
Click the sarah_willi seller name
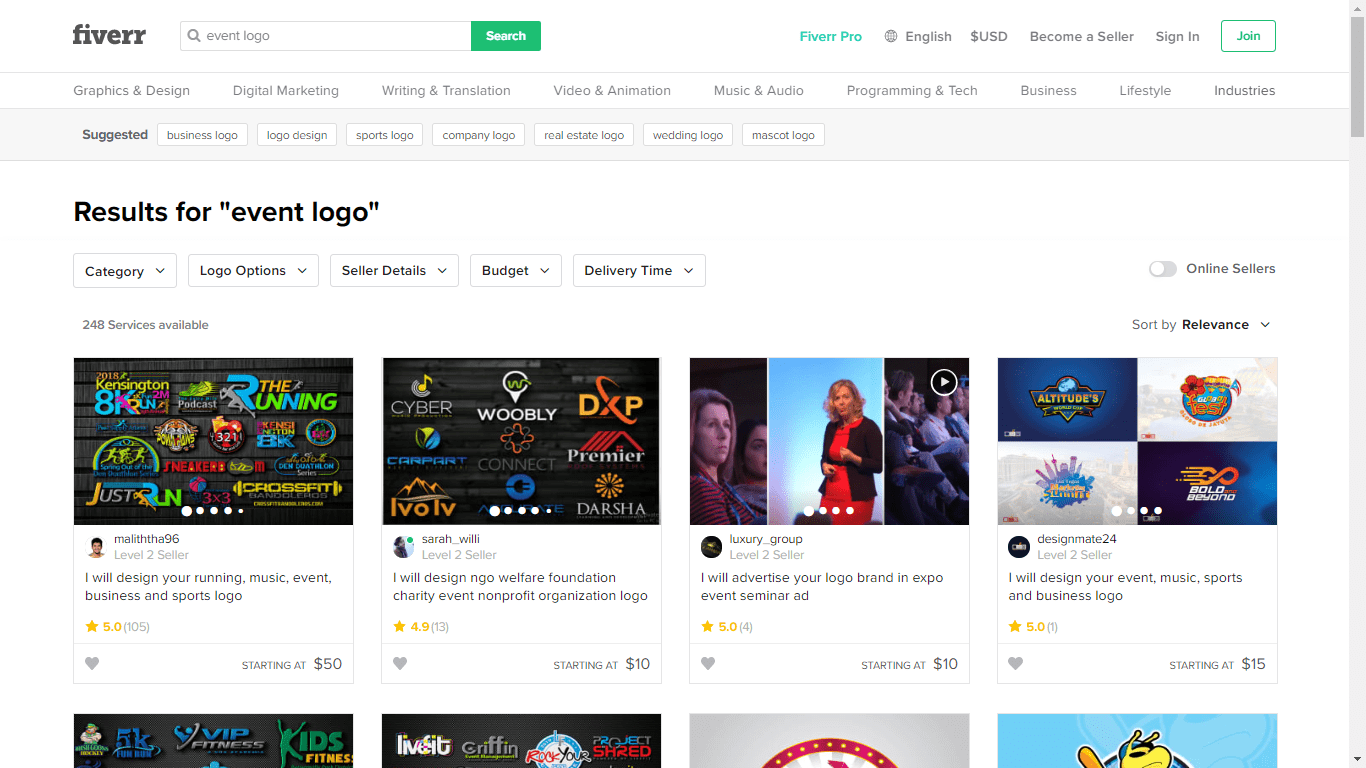pyautogui.click(x=451, y=539)
